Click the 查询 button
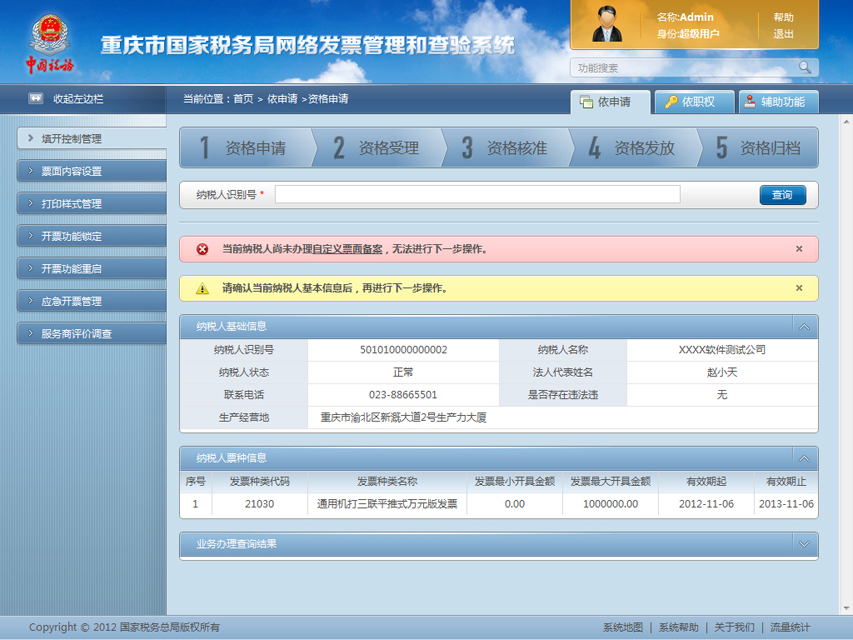 [782, 195]
